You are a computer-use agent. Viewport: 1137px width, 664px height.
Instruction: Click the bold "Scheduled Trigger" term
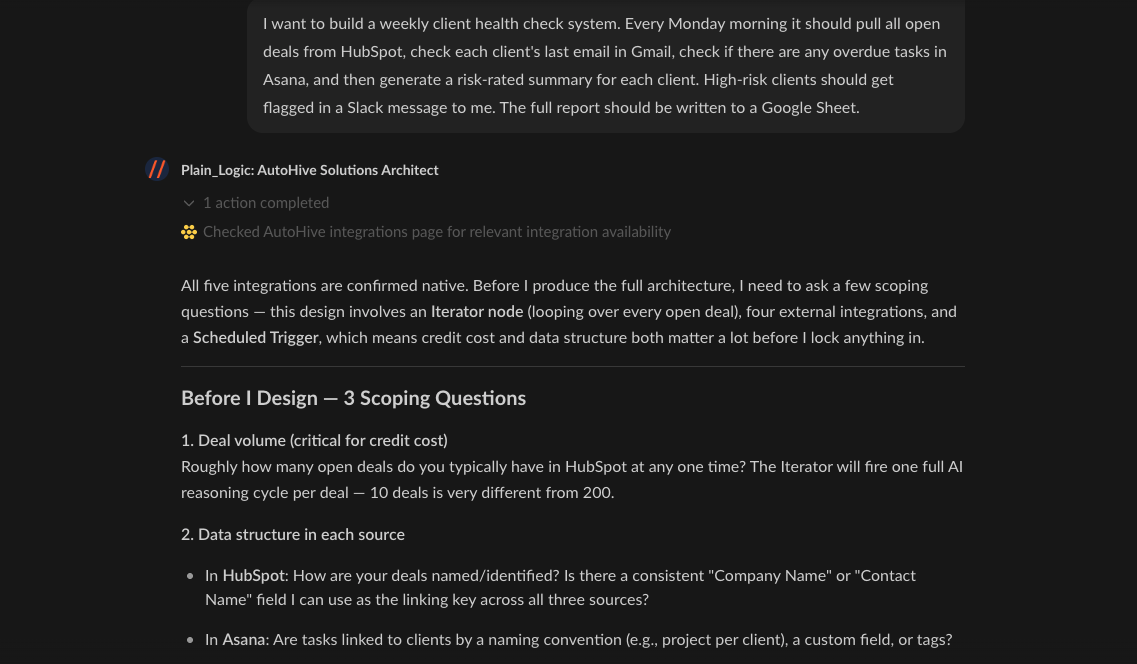(257, 338)
